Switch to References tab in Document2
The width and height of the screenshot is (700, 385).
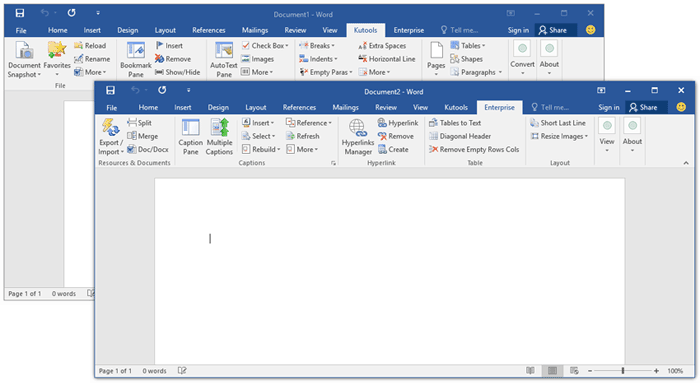[x=299, y=107]
